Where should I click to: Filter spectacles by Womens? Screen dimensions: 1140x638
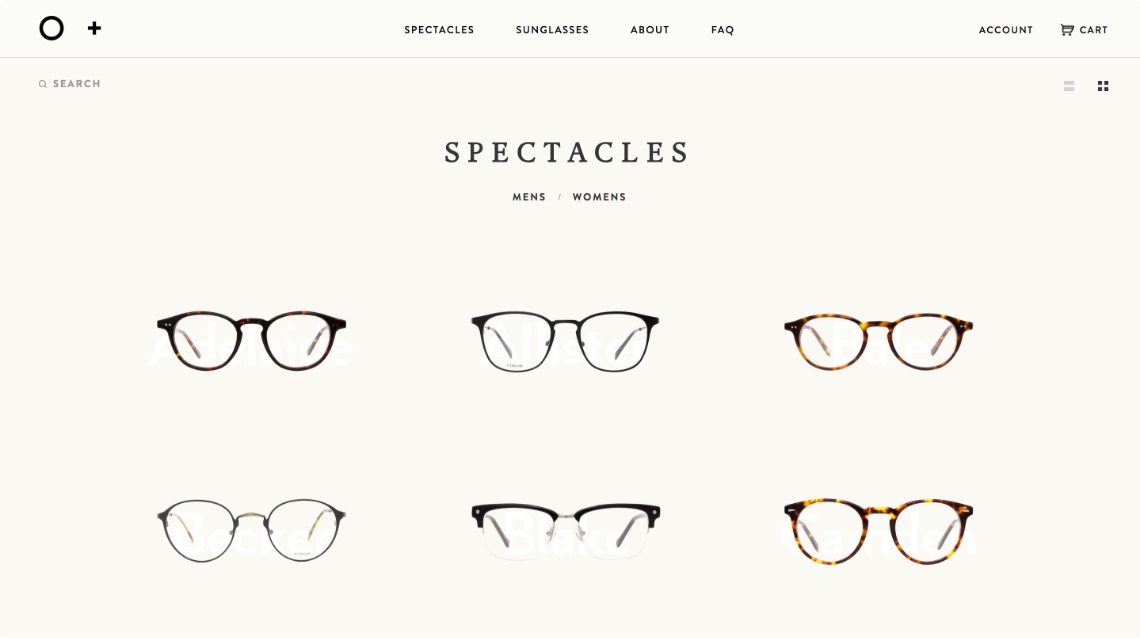pyautogui.click(x=599, y=197)
